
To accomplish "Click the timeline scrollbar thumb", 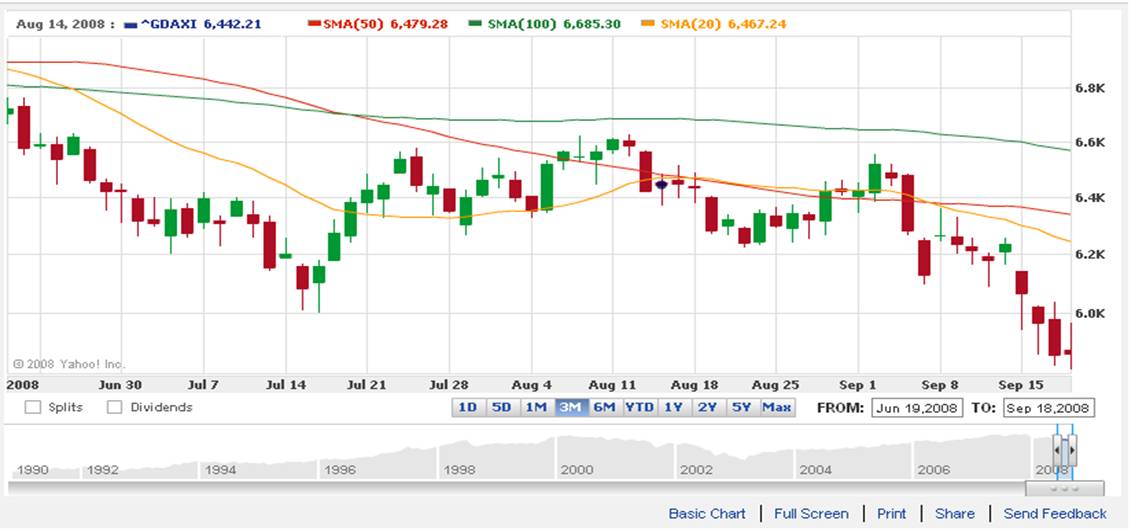I will point(1064,488).
